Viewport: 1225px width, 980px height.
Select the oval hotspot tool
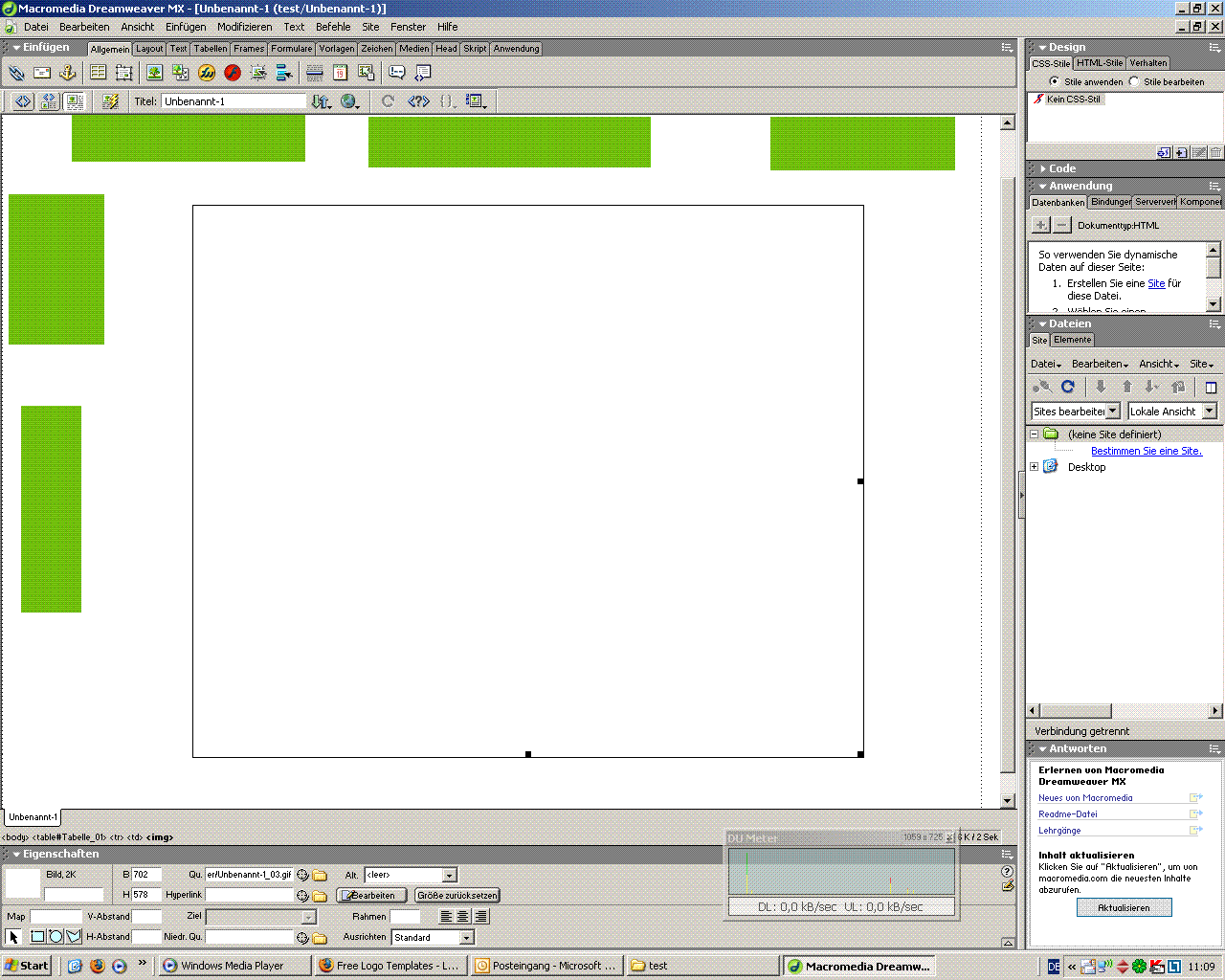pyautogui.click(x=56, y=937)
